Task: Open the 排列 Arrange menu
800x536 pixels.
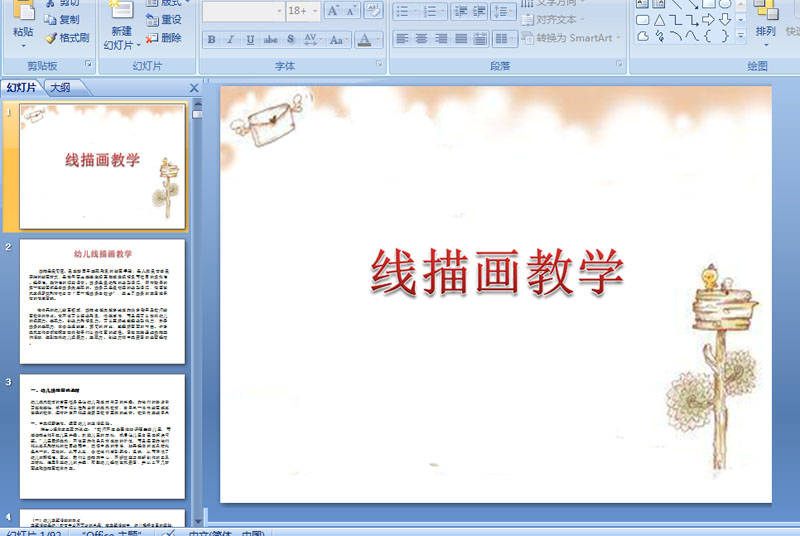Action: (765, 23)
